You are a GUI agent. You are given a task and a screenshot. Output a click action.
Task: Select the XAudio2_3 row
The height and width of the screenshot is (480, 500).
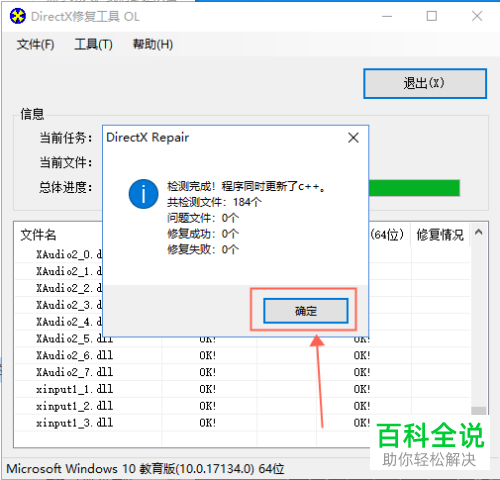tap(58, 305)
